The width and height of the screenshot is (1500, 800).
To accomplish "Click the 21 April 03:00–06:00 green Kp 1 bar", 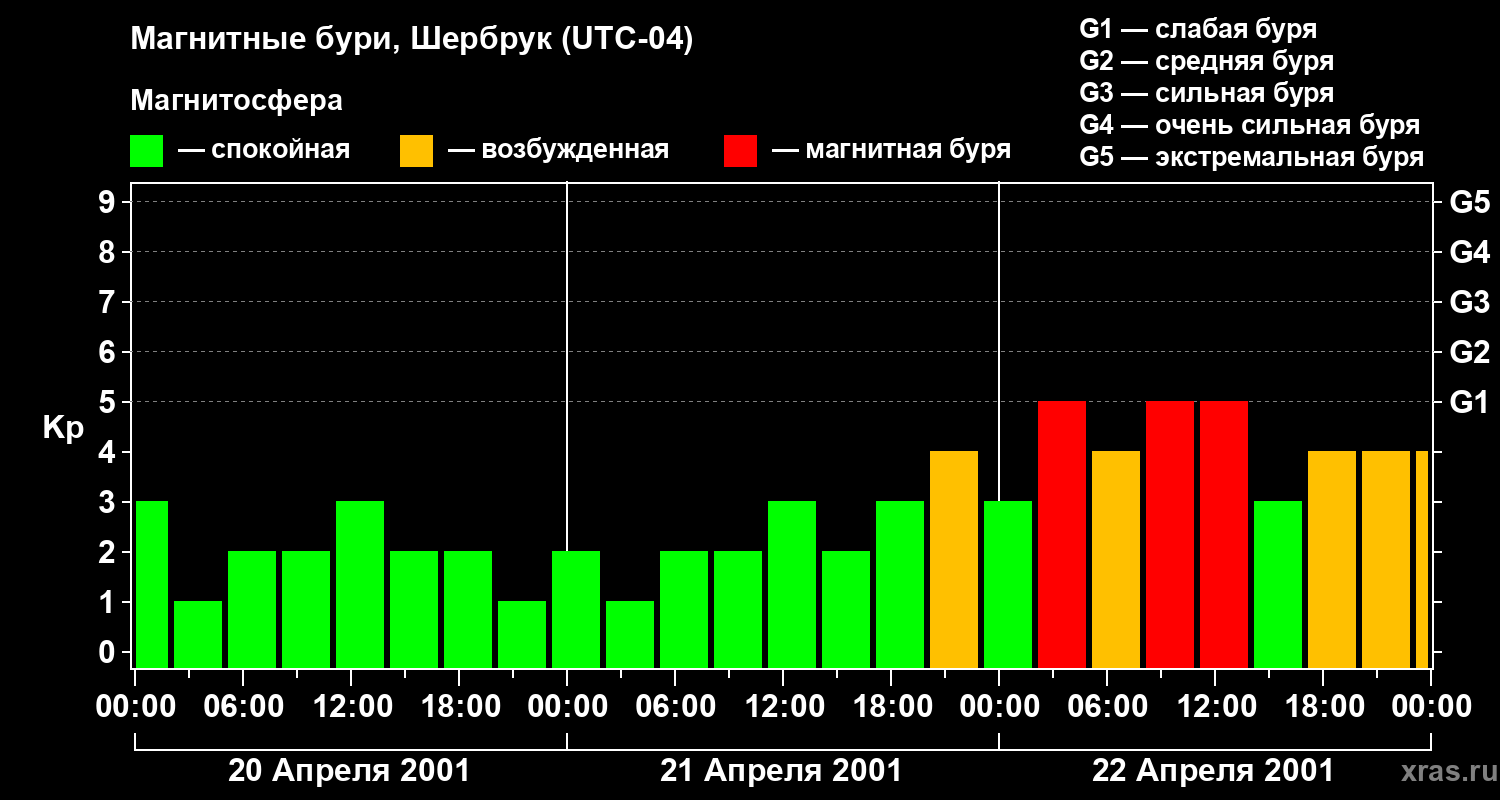I will pyautogui.click(x=630, y=634).
